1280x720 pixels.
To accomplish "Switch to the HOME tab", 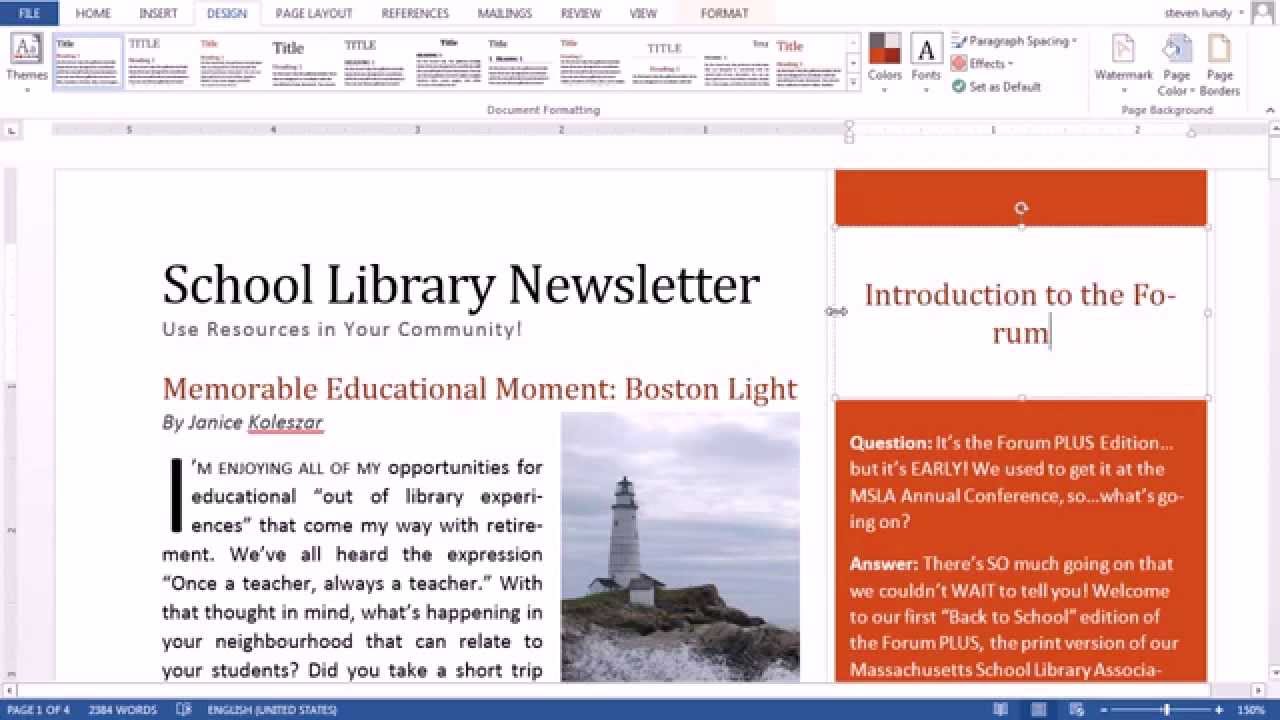I will (93, 13).
